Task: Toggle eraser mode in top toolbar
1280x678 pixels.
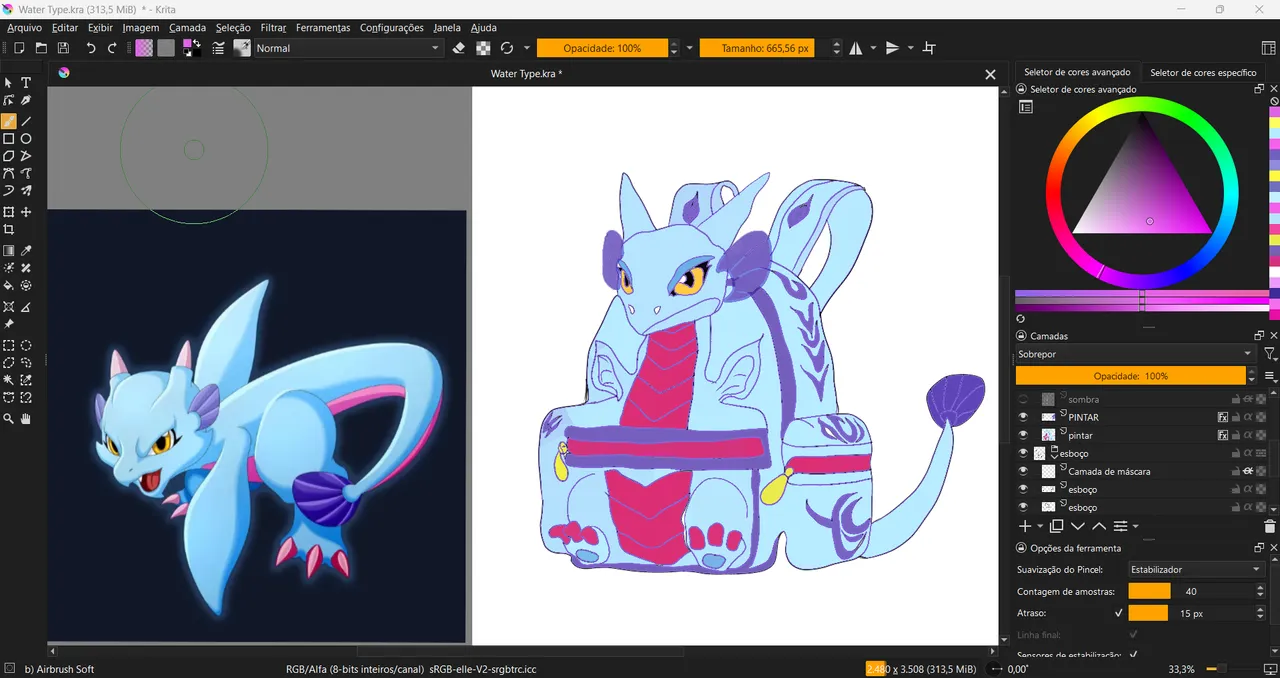Action: [459, 48]
